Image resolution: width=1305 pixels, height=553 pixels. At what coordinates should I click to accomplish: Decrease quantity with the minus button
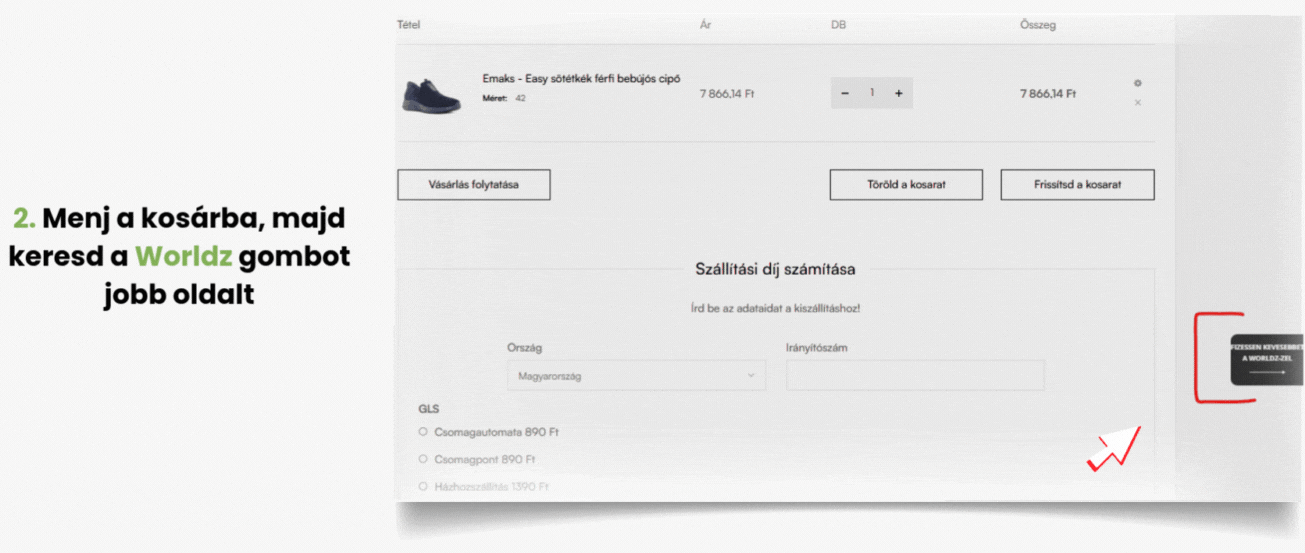pyautogui.click(x=845, y=93)
